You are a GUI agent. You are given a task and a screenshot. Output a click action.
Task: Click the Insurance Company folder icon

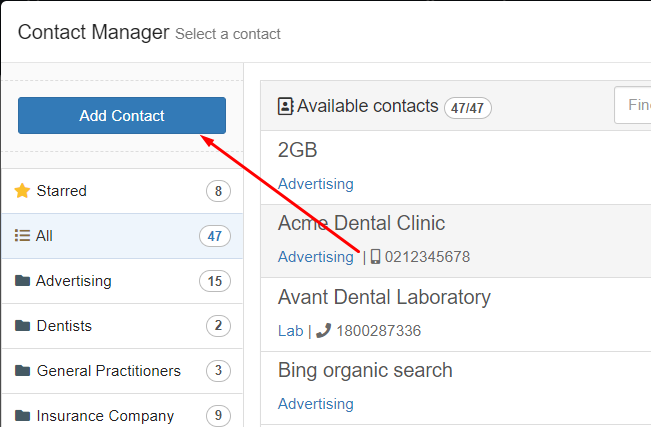point(22,415)
